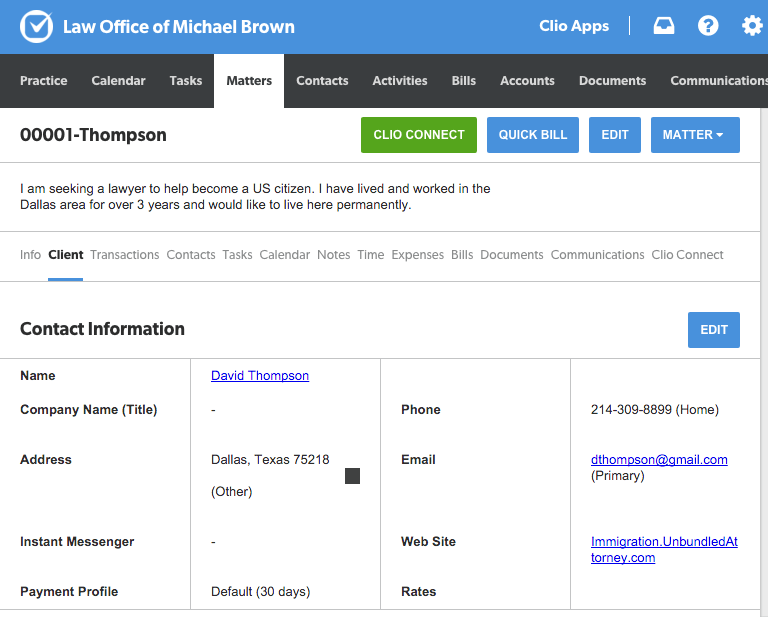Click the Contact Information heading
This screenshot has width=768, height=617.
102,329
